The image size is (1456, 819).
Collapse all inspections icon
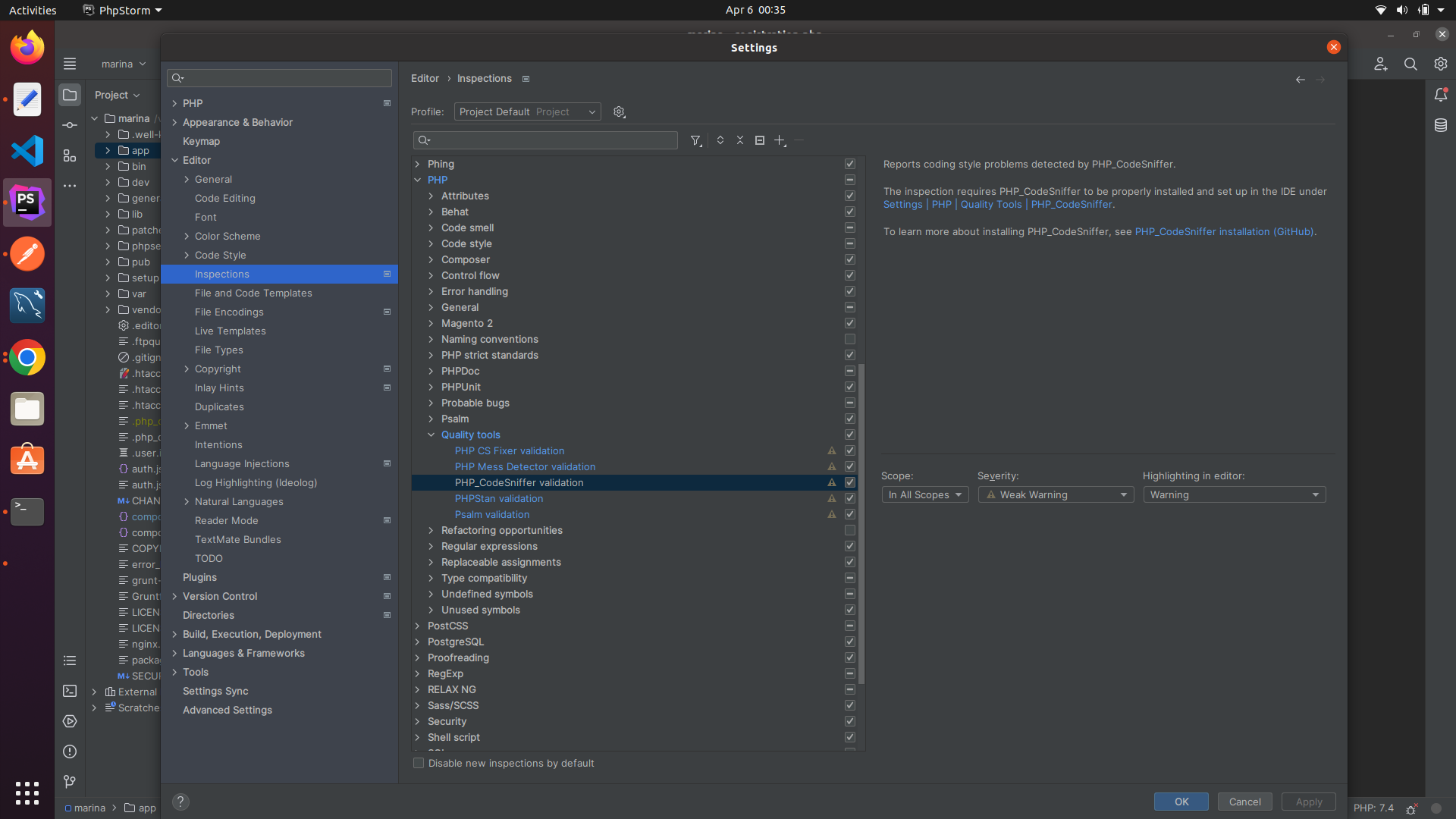coord(740,140)
